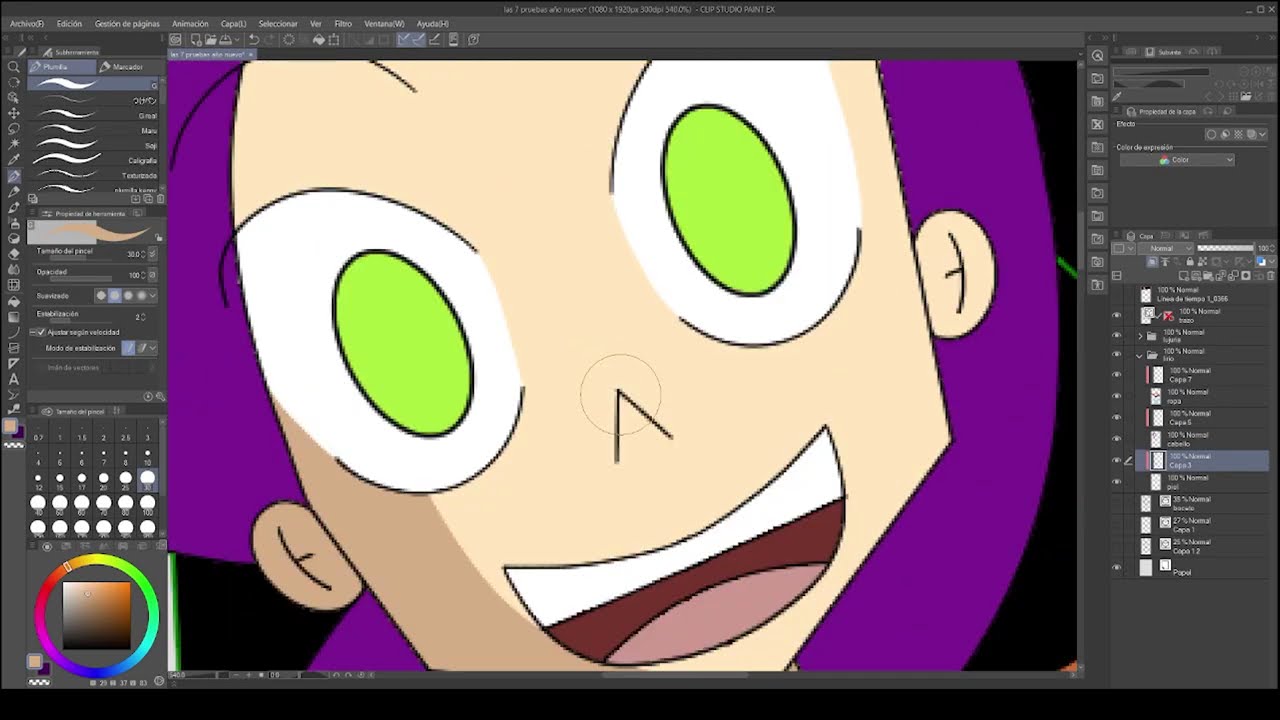Select the Pen tool in toolbar

point(14,176)
